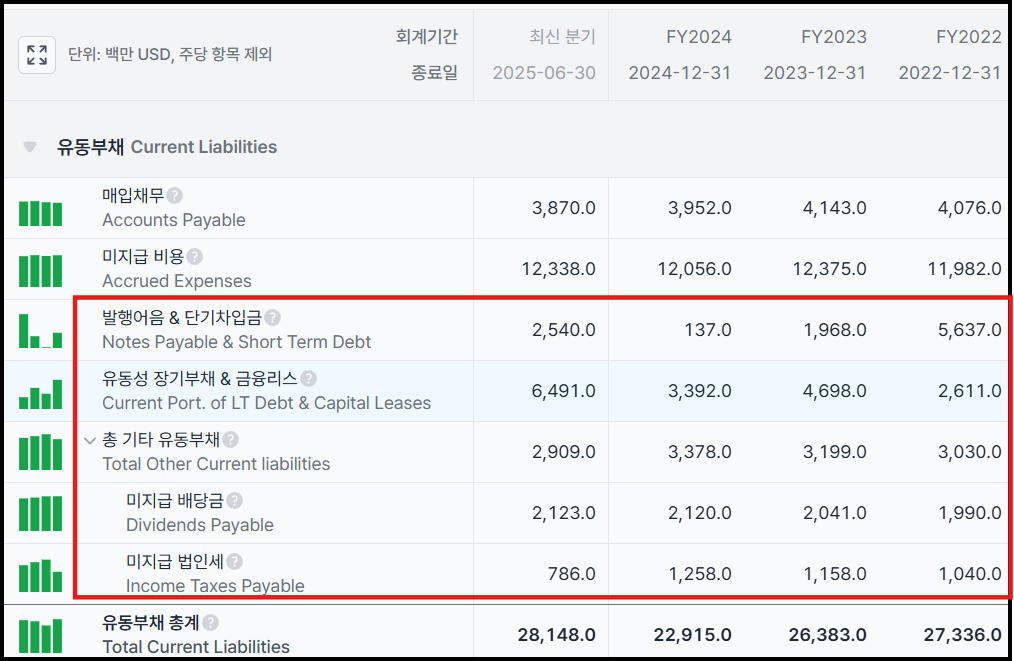Click Notes Payable & Short Term Debt chart icon

pos(40,331)
